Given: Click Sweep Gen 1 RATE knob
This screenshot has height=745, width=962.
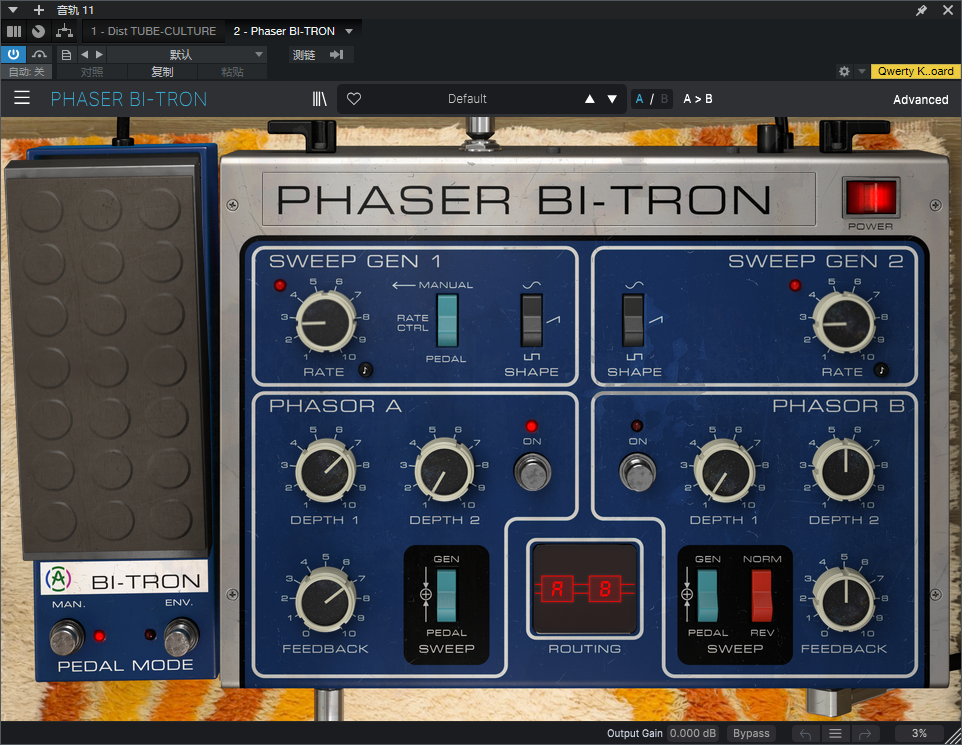Looking at the screenshot, I should point(326,322).
